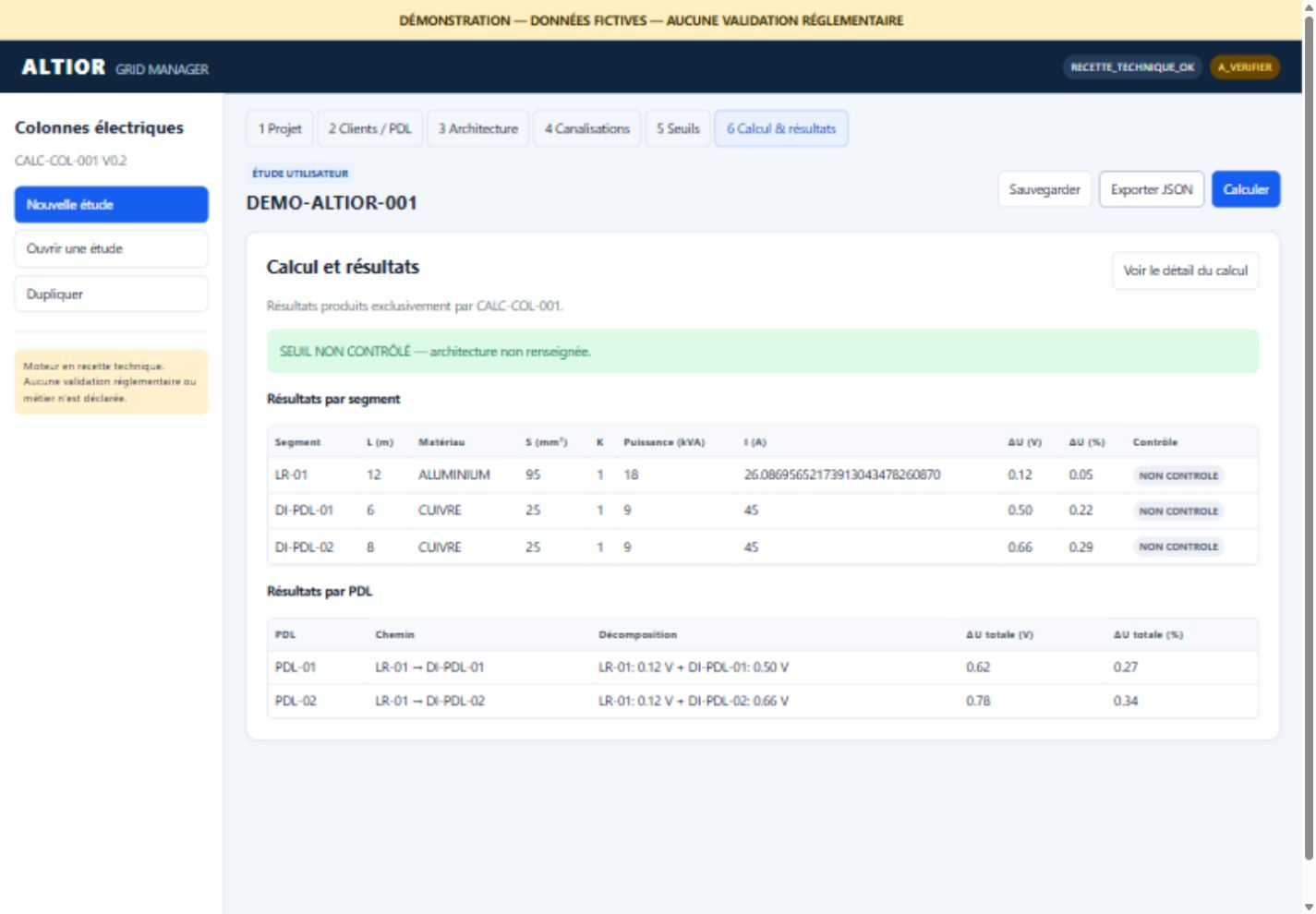Viewport: 1316px width, 914px height.
Task: Go to 3 Architecture tab
Action: pyautogui.click(x=478, y=129)
